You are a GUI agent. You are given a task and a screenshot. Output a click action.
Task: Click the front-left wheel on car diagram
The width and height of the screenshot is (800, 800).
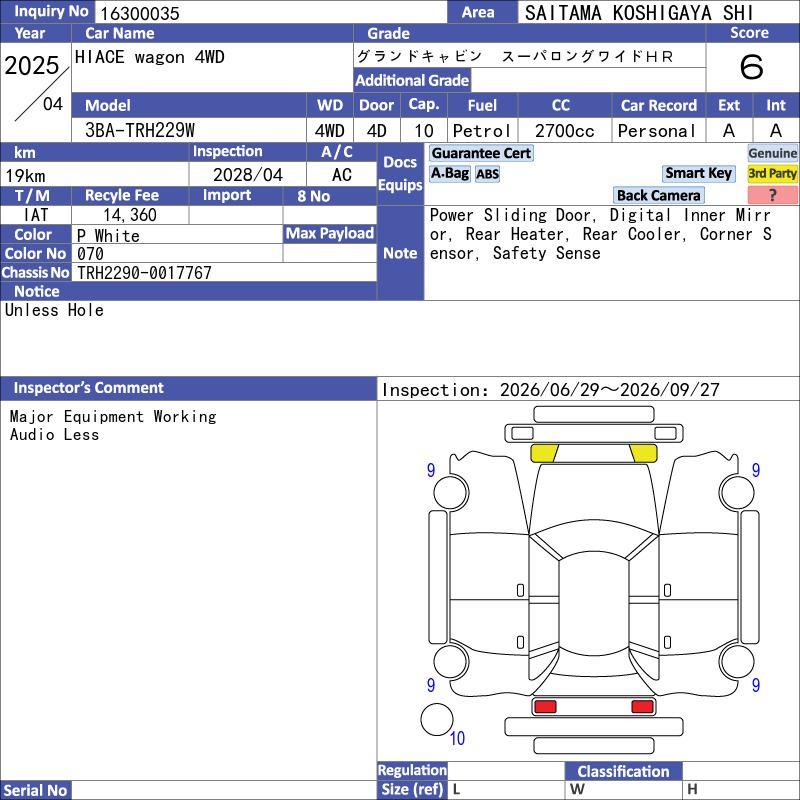tap(451, 492)
